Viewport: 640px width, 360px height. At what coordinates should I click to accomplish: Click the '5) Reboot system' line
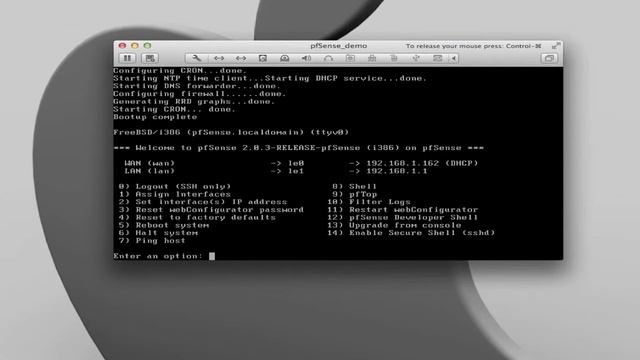pos(164,225)
